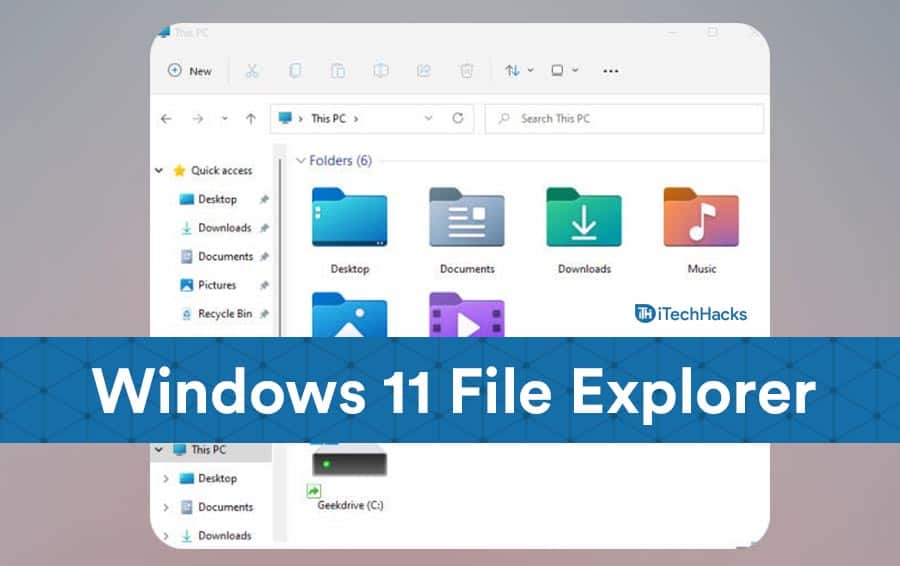
Task: Select the large Desktop folder icon
Action: click(x=350, y=218)
